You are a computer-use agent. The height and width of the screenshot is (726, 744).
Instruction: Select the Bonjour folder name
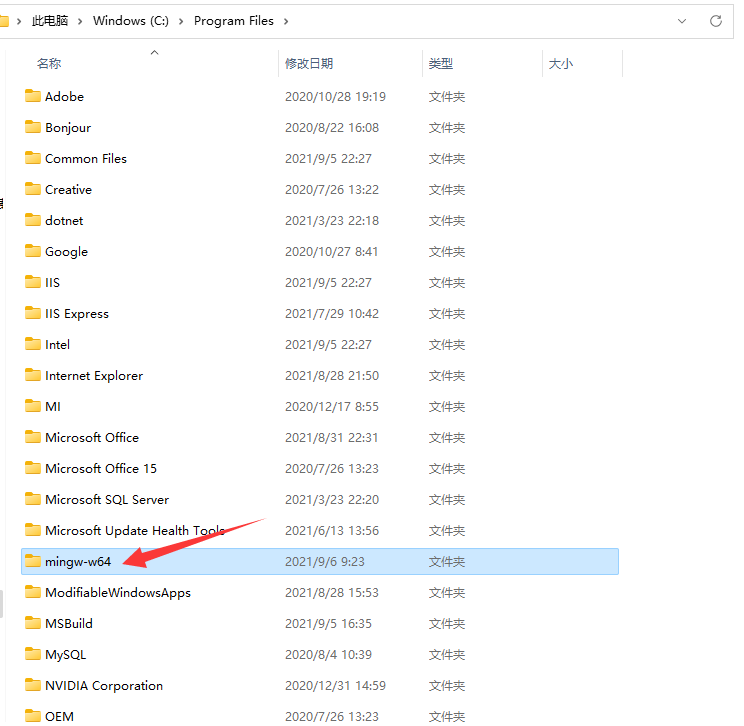coord(68,128)
